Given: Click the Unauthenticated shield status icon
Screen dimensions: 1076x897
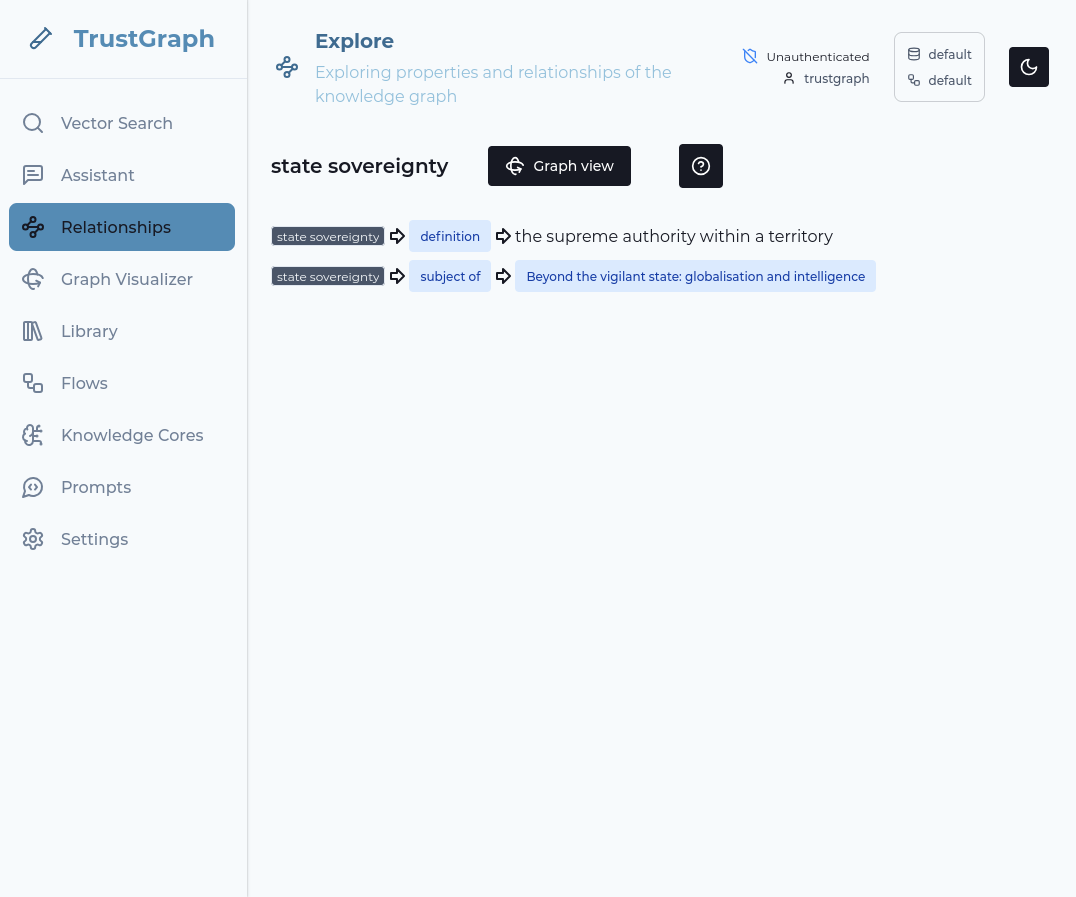Looking at the screenshot, I should [750, 56].
